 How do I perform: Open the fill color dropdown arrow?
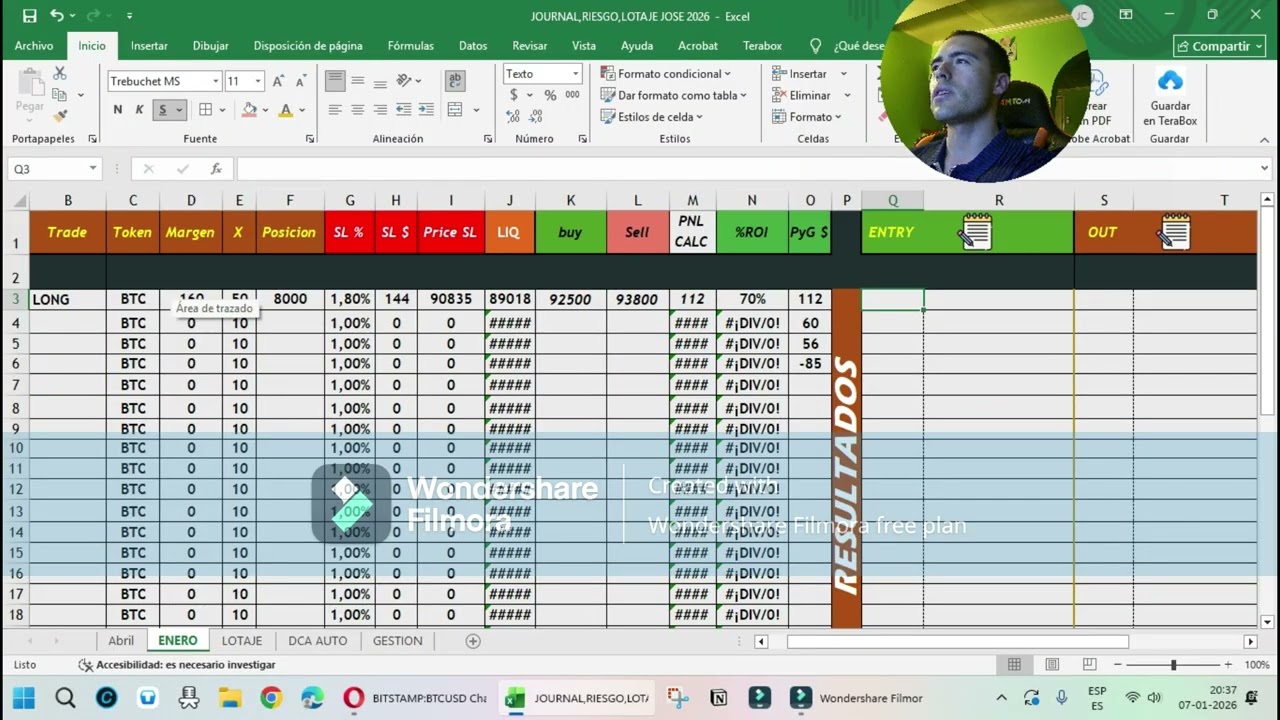266,110
